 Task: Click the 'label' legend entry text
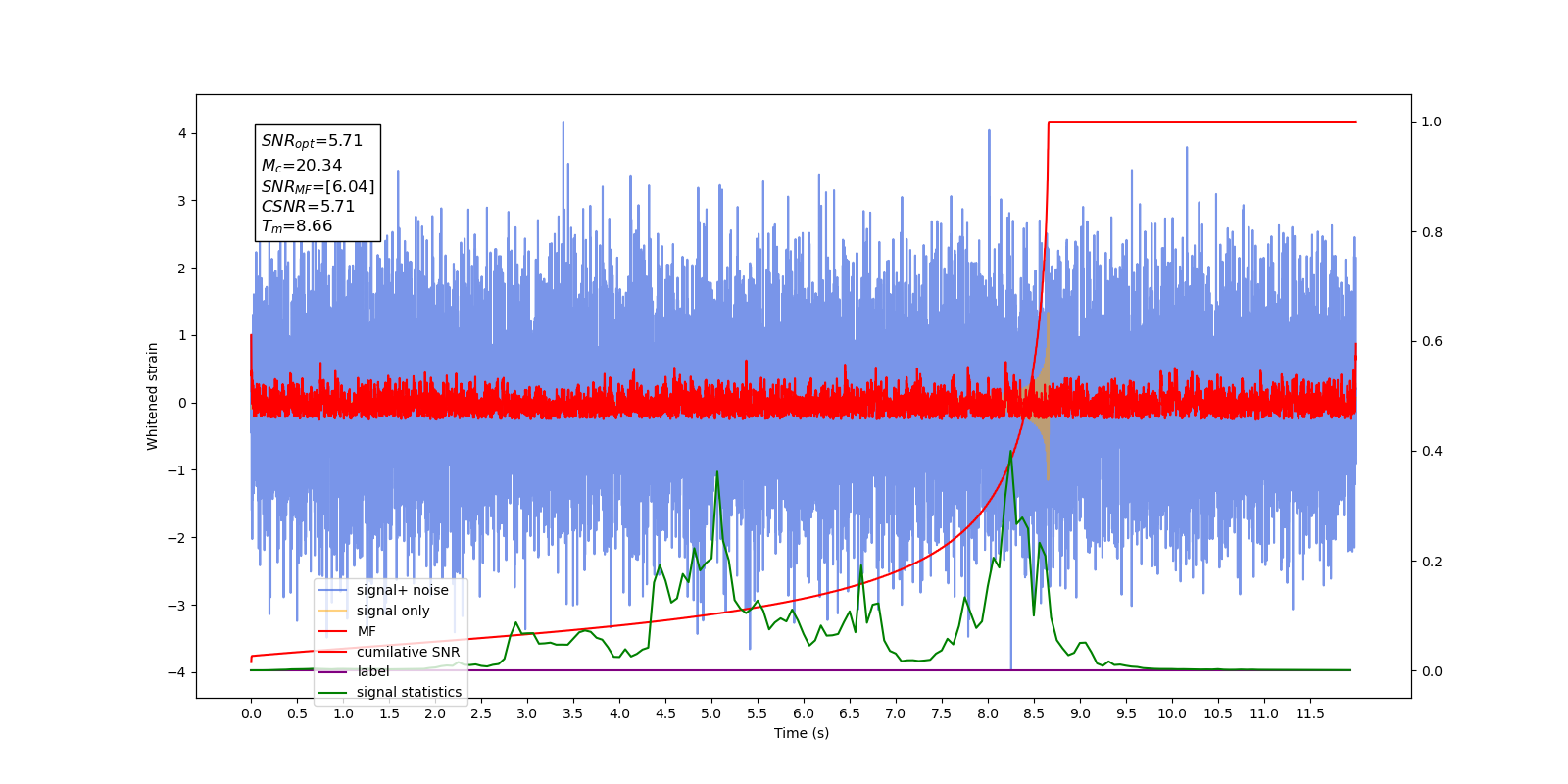point(372,671)
